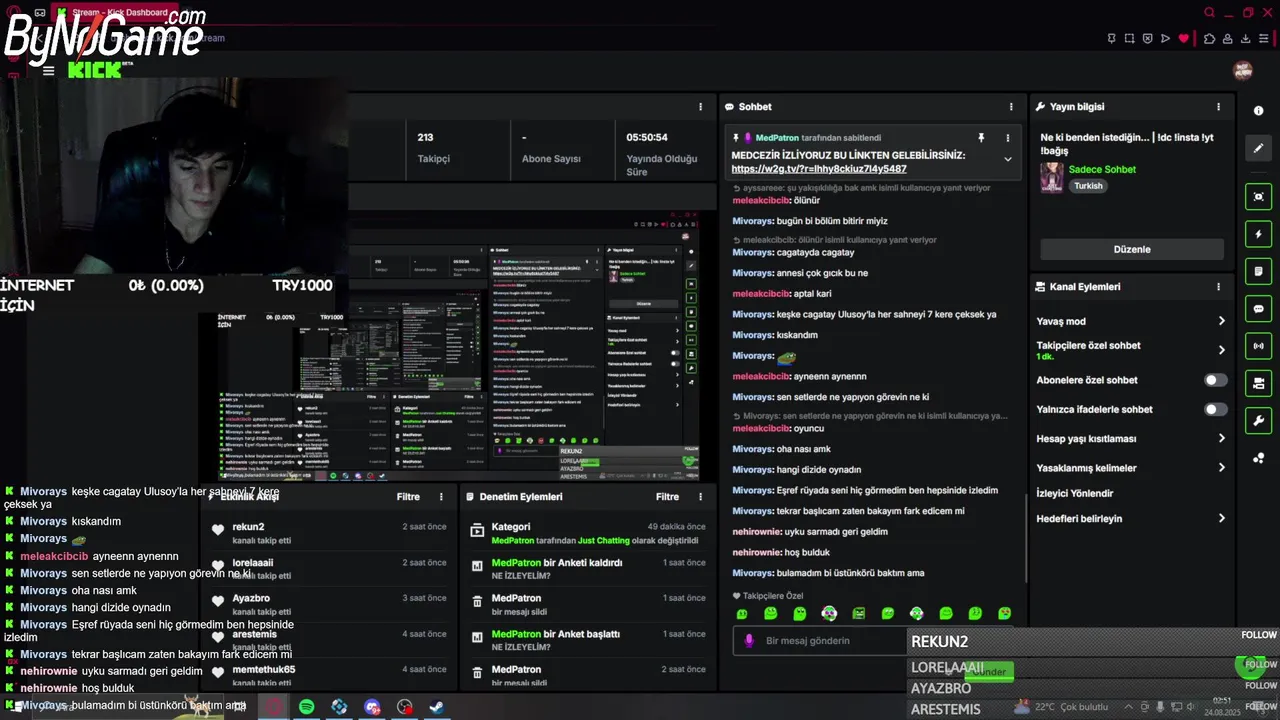Toggle the wrench stream info icon
The image size is (1280, 720).
(x=1258, y=421)
